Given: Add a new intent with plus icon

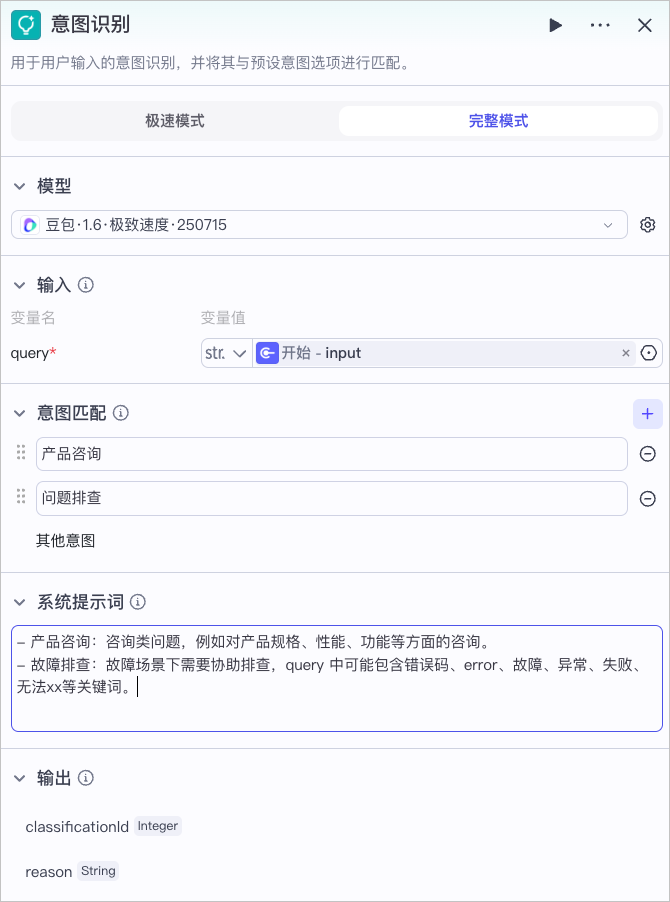Looking at the screenshot, I should (x=647, y=413).
